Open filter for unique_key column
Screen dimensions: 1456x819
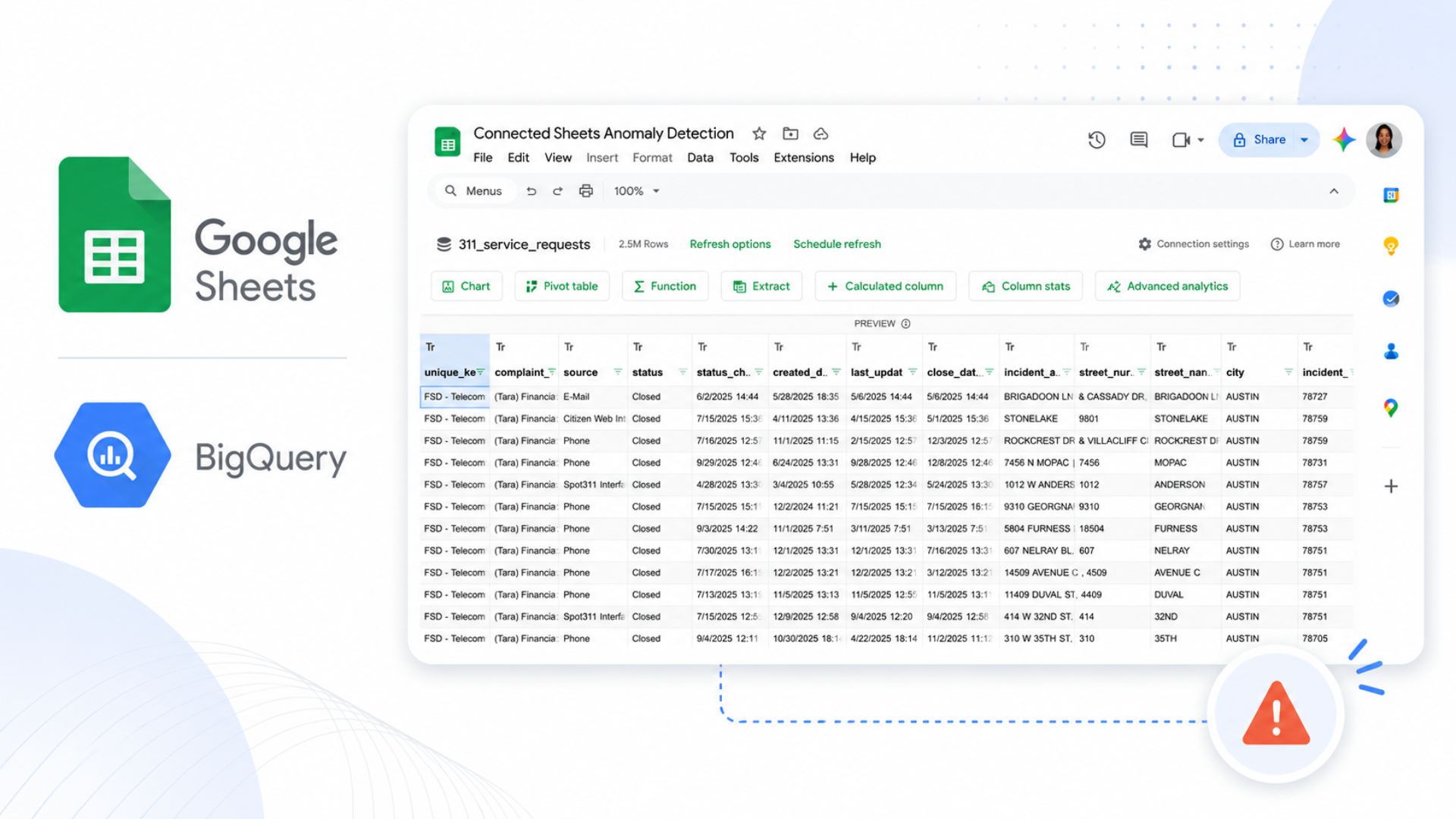pos(481,372)
